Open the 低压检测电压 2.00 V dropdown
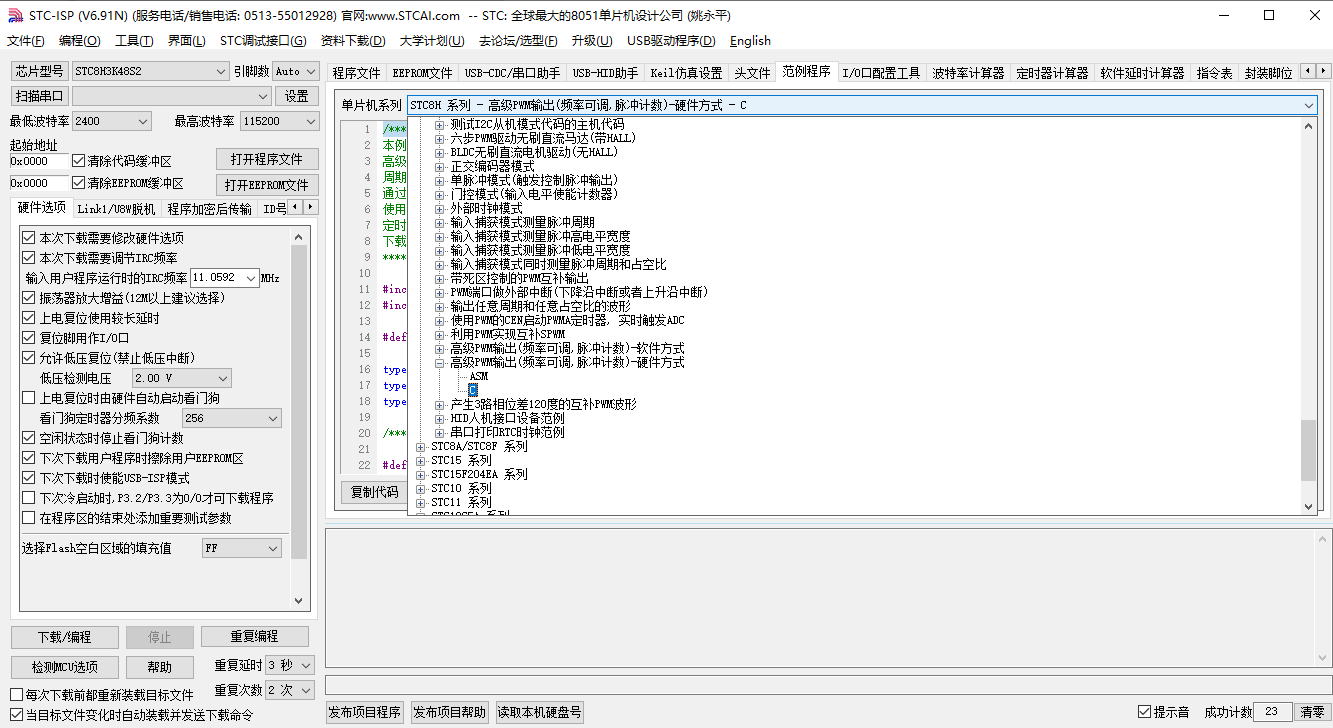This screenshot has height=728, width=1333. point(182,378)
